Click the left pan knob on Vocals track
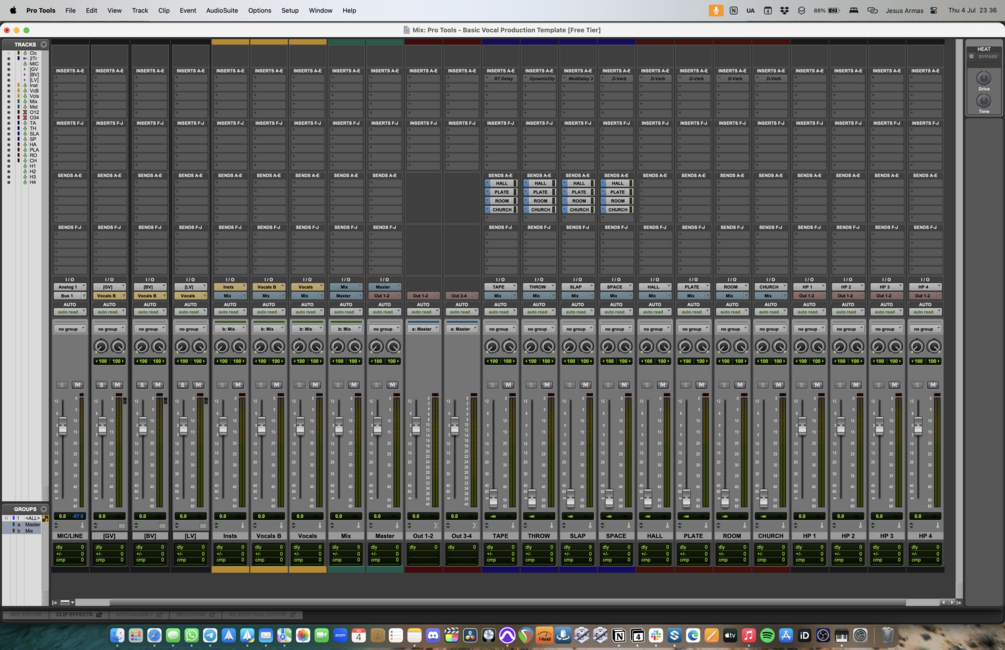The height and width of the screenshot is (650, 1005). (x=299, y=347)
